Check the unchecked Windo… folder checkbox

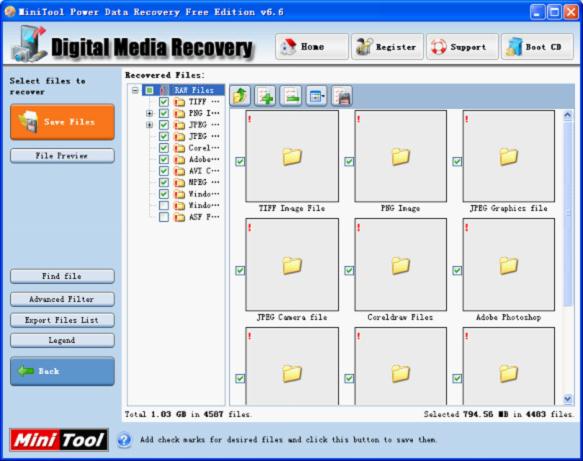tap(164, 206)
